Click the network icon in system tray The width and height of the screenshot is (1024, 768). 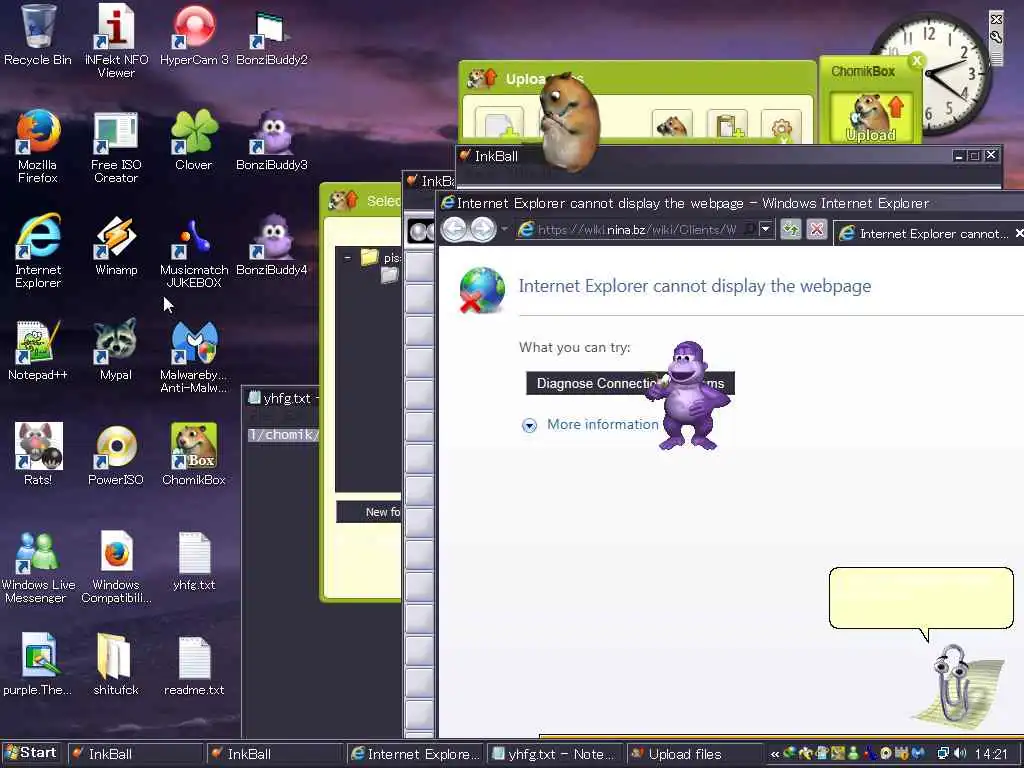[x=943, y=754]
